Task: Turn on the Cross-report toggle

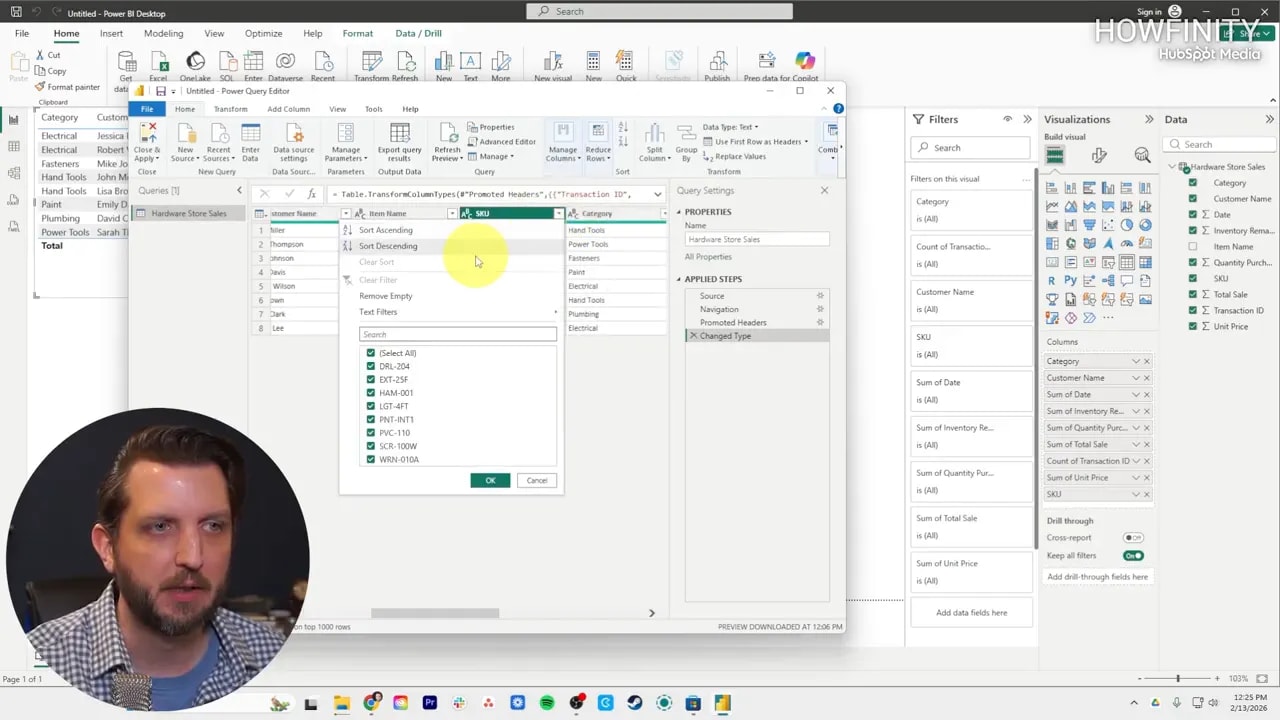Action: pyautogui.click(x=1133, y=538)
